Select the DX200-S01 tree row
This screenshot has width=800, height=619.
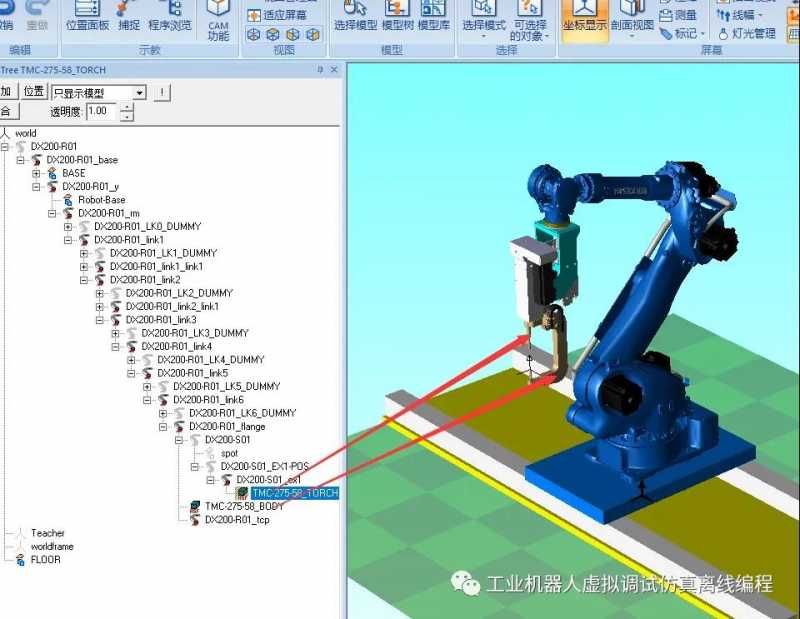click(x=228, y=439)
